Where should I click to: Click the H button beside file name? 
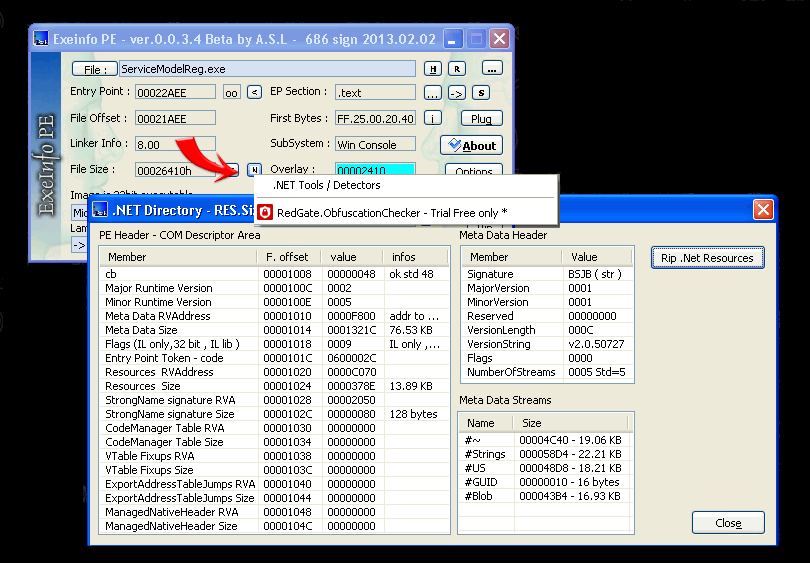433,69
